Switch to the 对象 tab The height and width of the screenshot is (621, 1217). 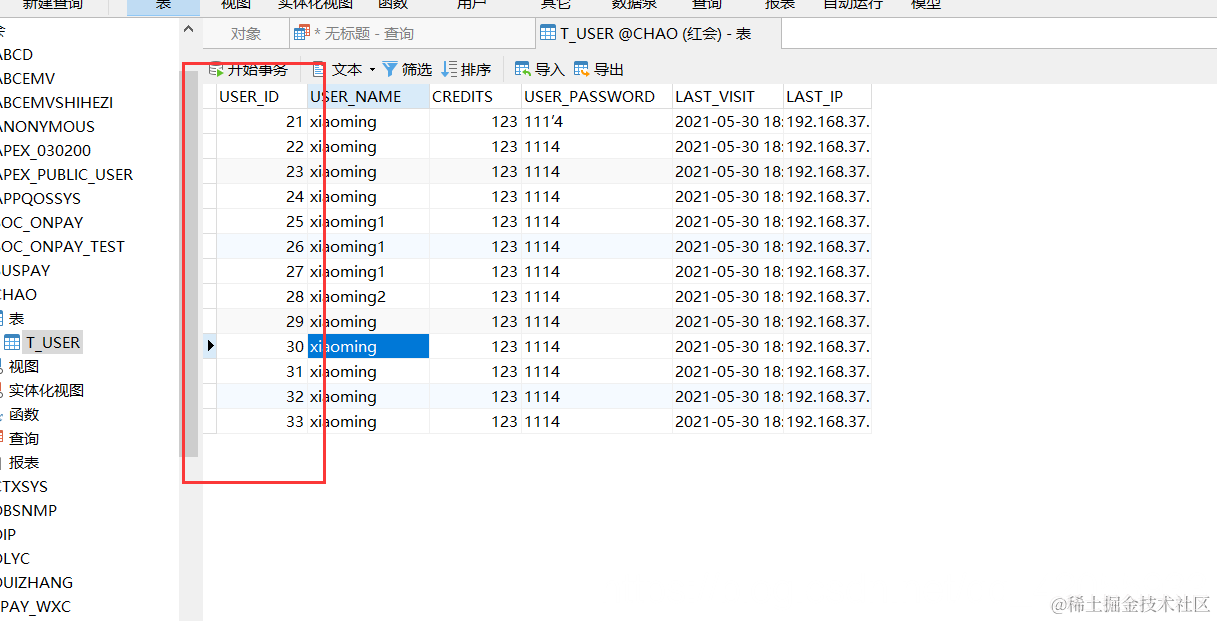246,34
